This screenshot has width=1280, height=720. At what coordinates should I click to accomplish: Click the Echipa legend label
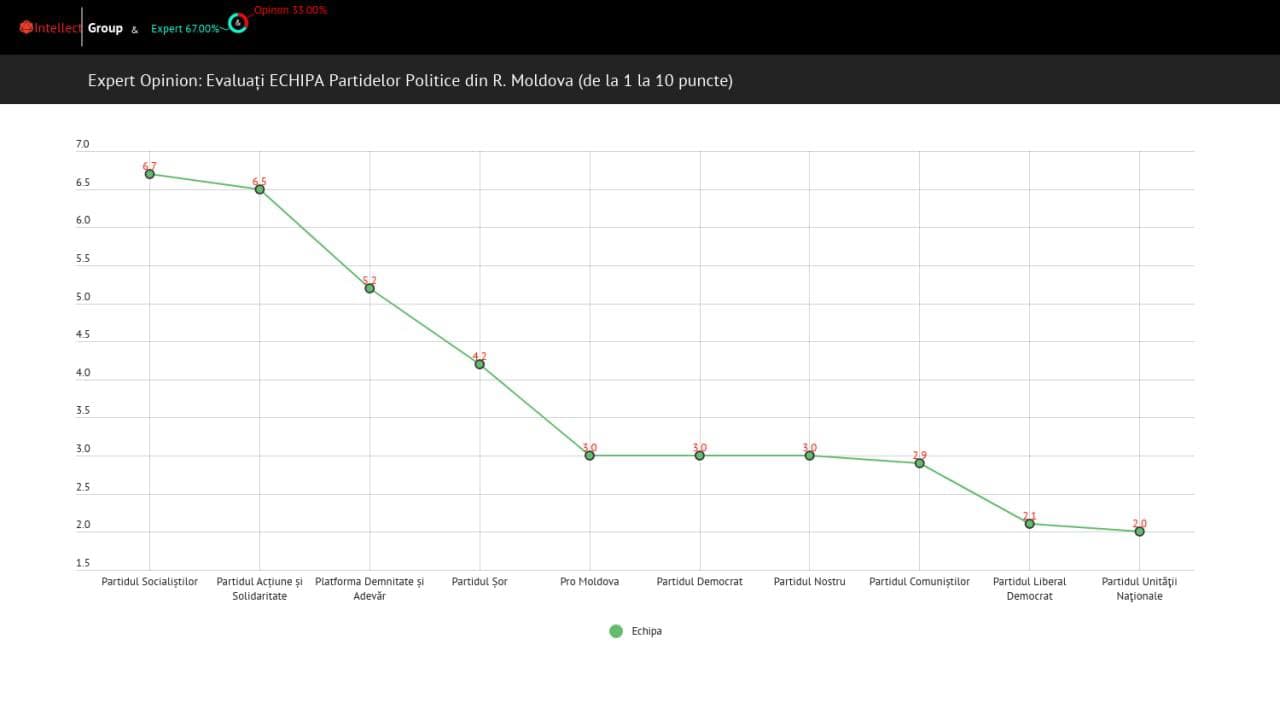(647, 631)
